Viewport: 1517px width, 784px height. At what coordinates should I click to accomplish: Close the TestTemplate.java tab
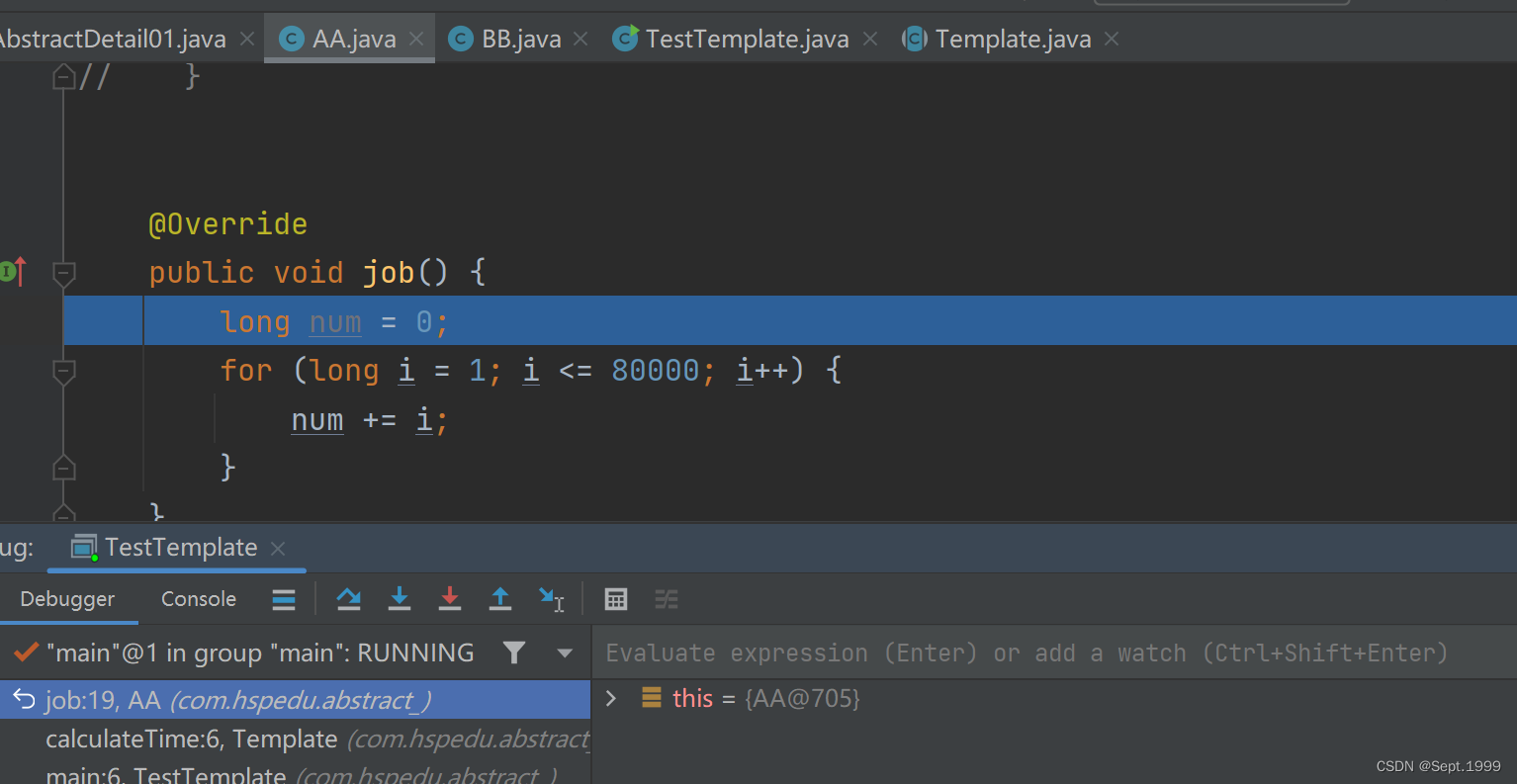point(870,39)
